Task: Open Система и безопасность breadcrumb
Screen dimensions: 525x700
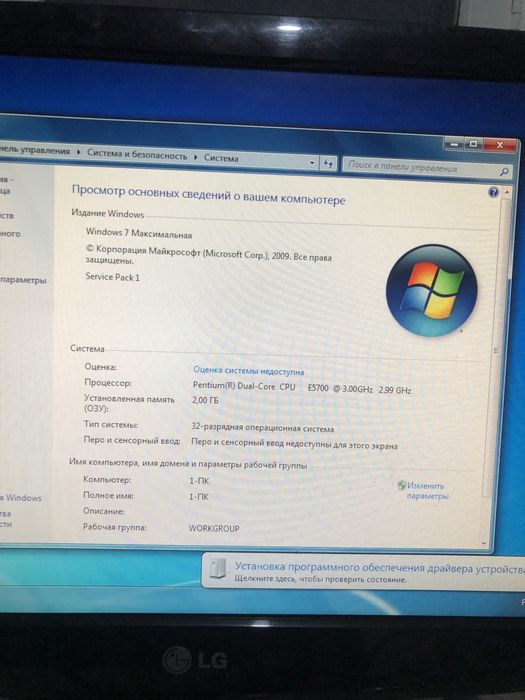Action: [x=137, y=154]
